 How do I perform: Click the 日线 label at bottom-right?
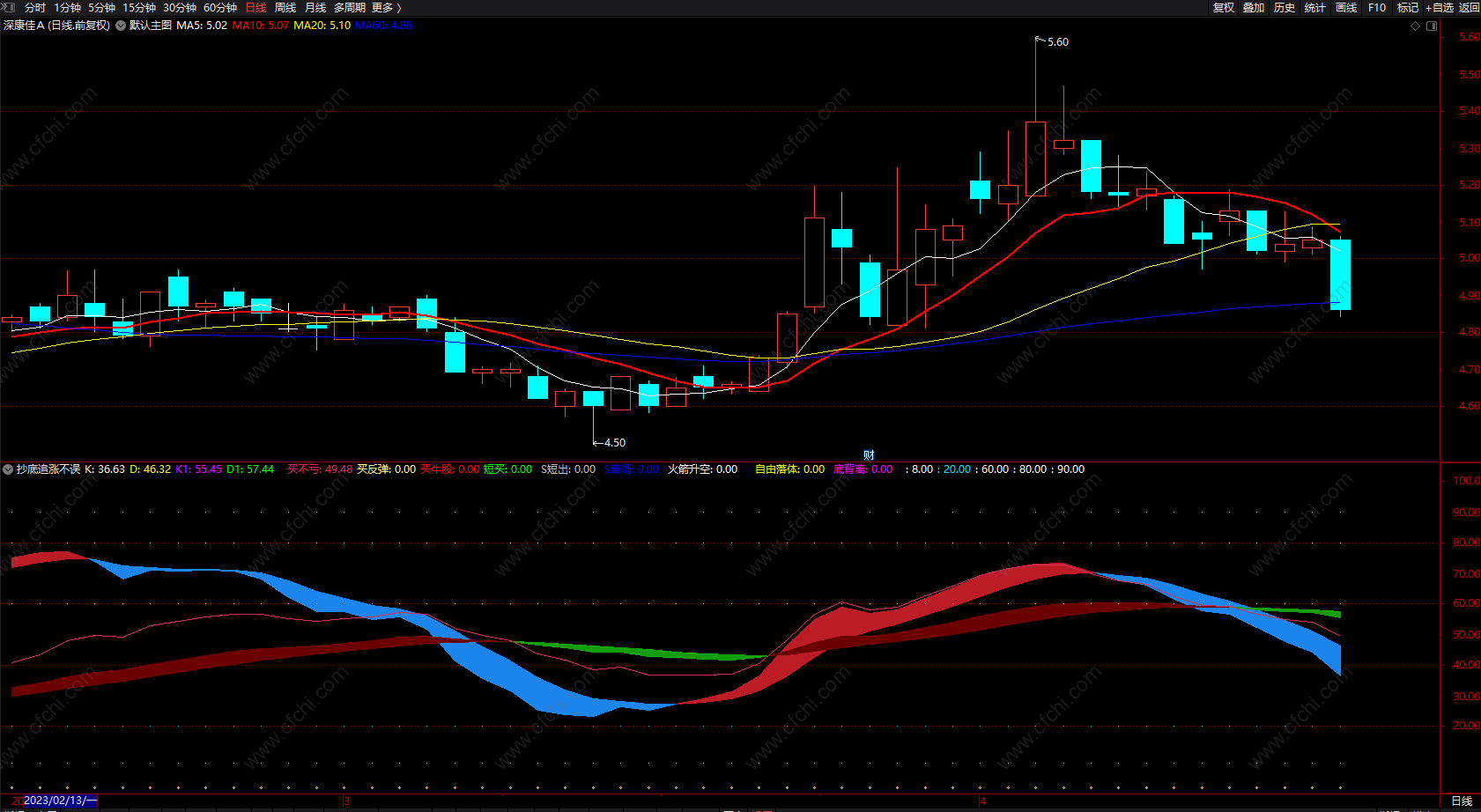tap(1462, 801)
